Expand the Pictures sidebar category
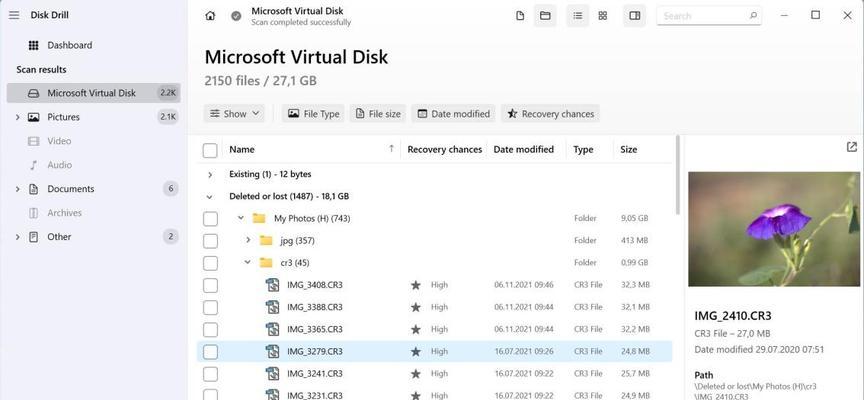 [x=17, y=117]
